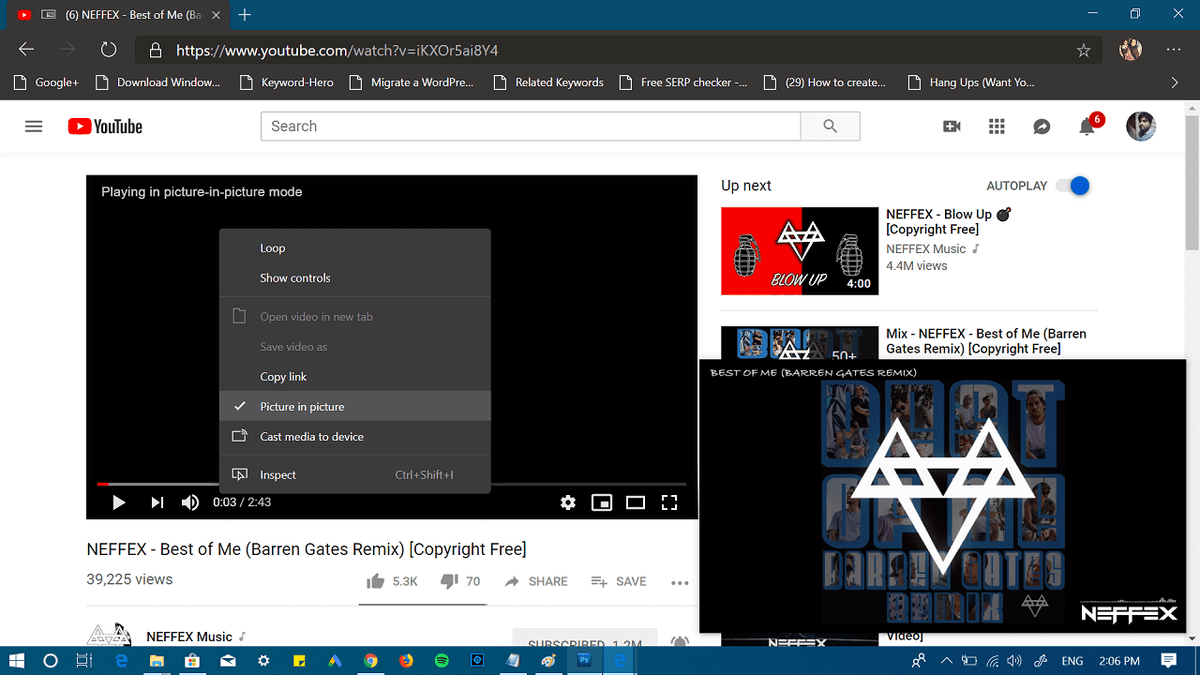1200x675 pixels.
Task: Mute the video volume icon
Action: (190, 502)
